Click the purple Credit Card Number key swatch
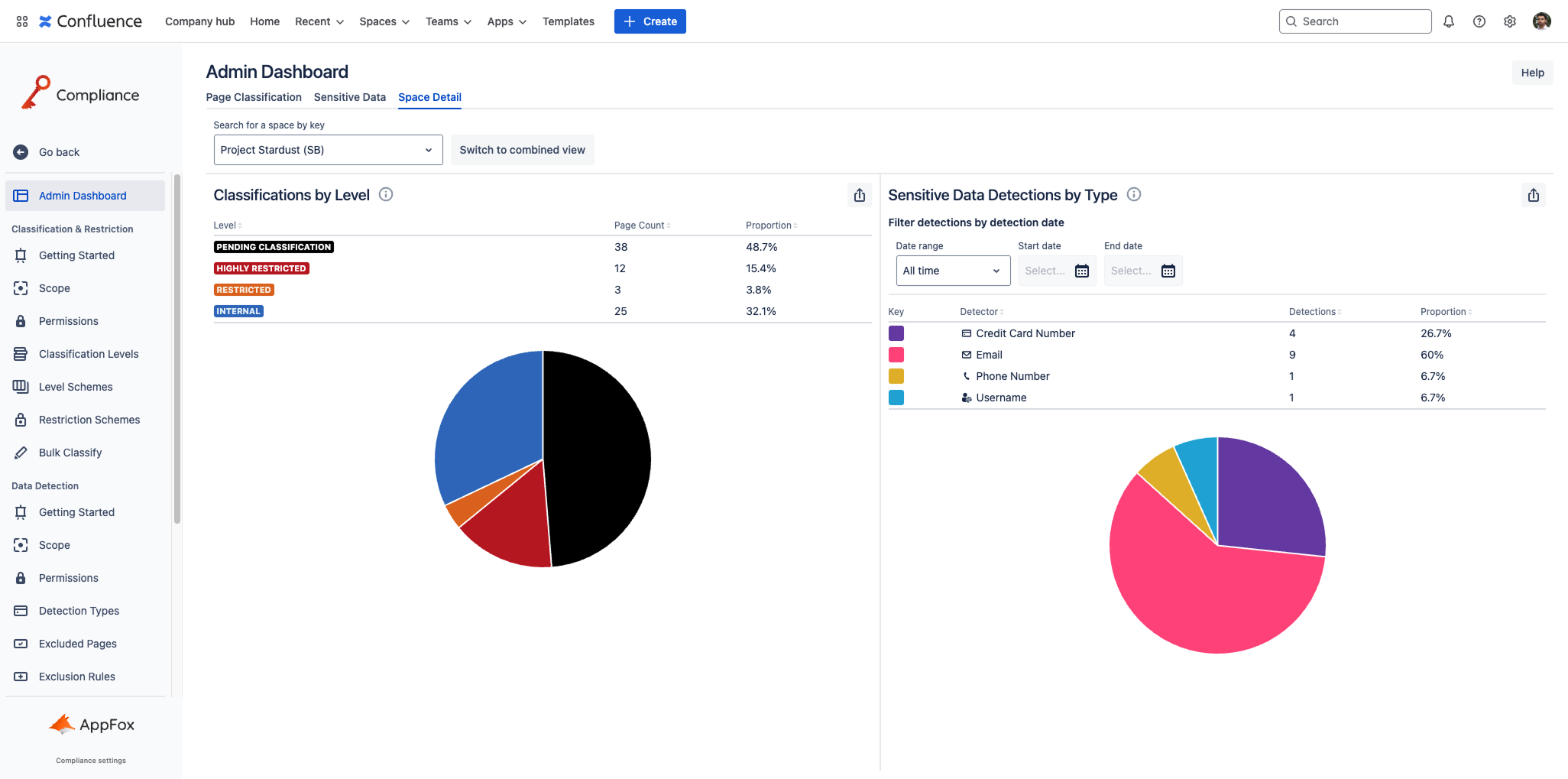1568x779 pixels. (x=896, y=333)
